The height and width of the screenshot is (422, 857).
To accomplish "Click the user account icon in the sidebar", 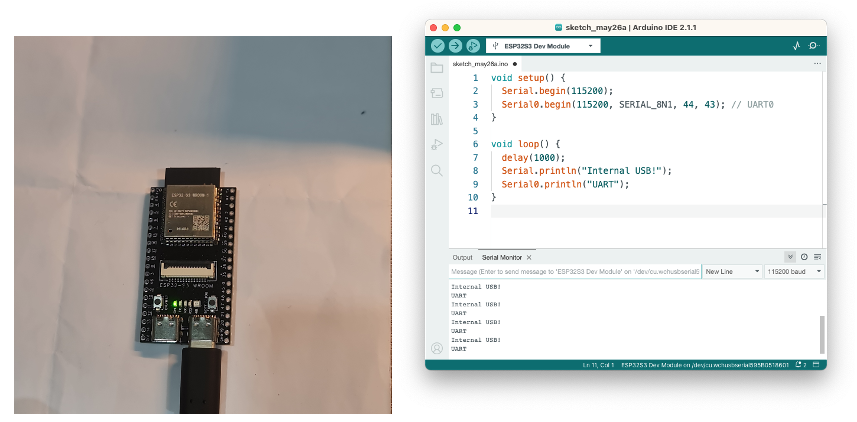I will click(437, 348).
